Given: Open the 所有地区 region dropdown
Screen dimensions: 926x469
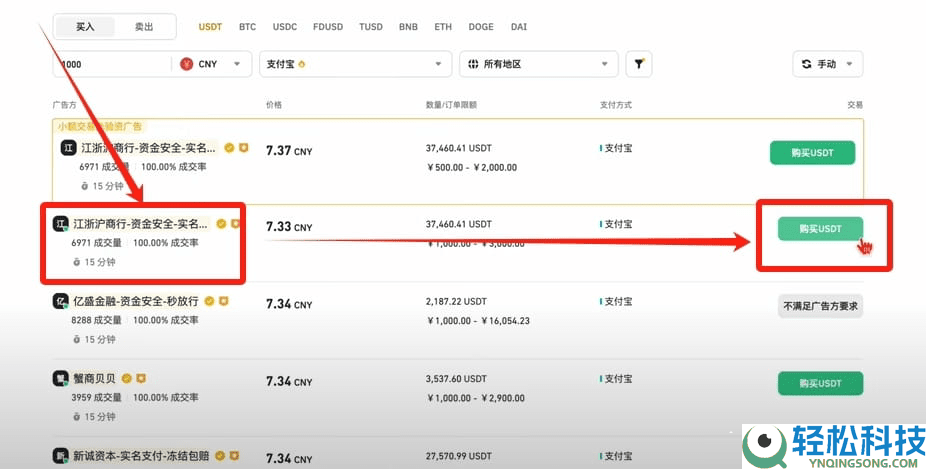Looking at the screenshot, I should pos(539,64).
